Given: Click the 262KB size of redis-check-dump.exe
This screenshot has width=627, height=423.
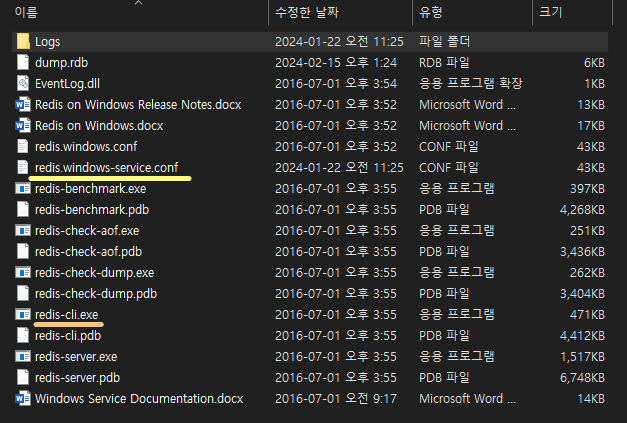Looking at the screenshot, I should (587, 273).
